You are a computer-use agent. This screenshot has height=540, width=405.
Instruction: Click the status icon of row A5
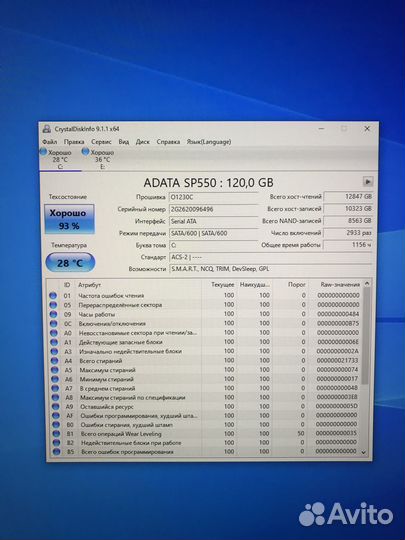(x=55, y=370)
